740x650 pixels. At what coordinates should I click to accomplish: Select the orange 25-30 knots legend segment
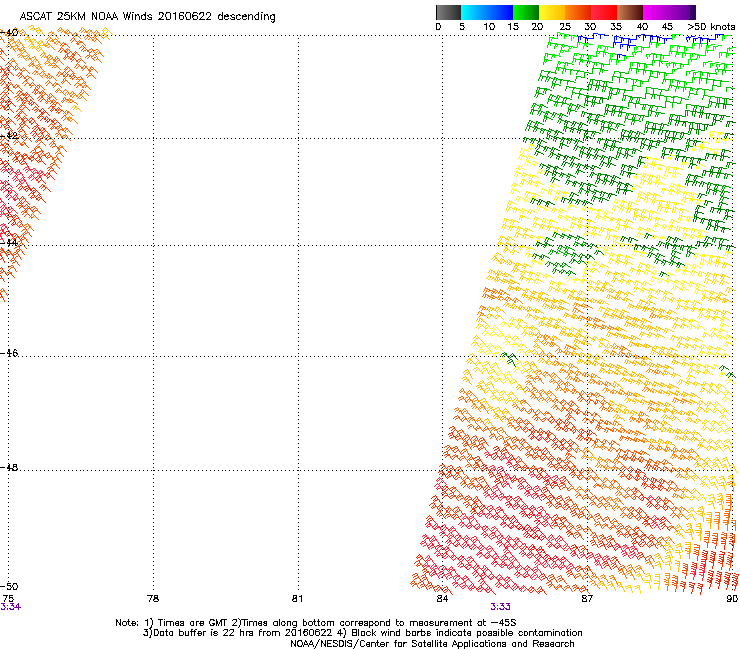pyautogui.click(x=578, y=12)
